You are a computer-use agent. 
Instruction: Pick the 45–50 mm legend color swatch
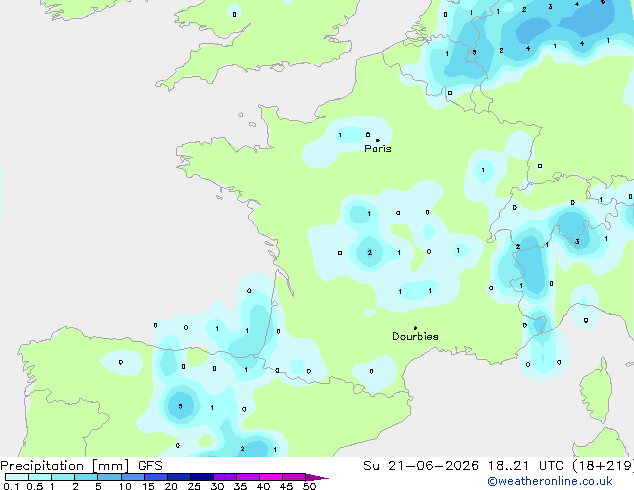tap(294, 477)
